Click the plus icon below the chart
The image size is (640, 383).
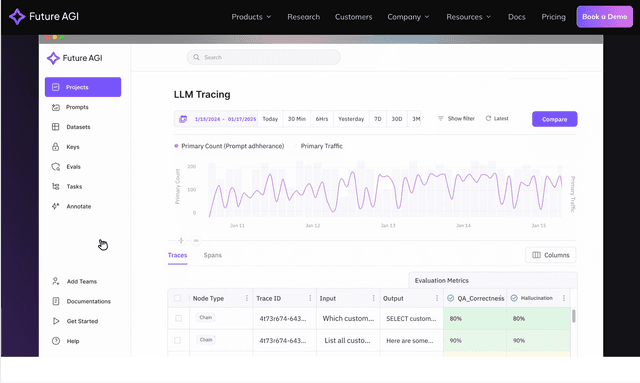(181, 240)
